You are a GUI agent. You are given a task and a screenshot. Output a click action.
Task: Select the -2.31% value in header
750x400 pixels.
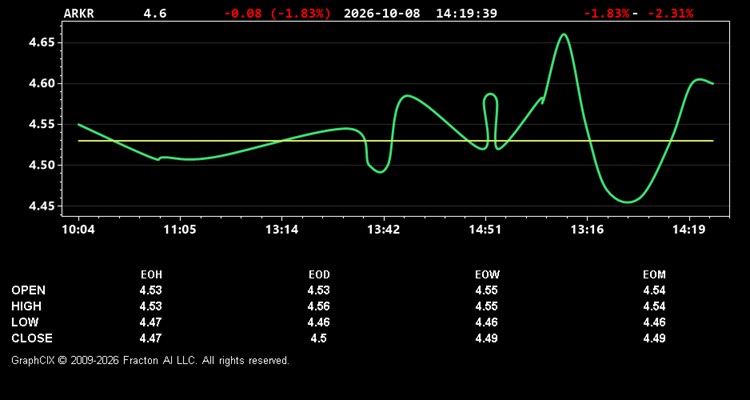point(670,13)
